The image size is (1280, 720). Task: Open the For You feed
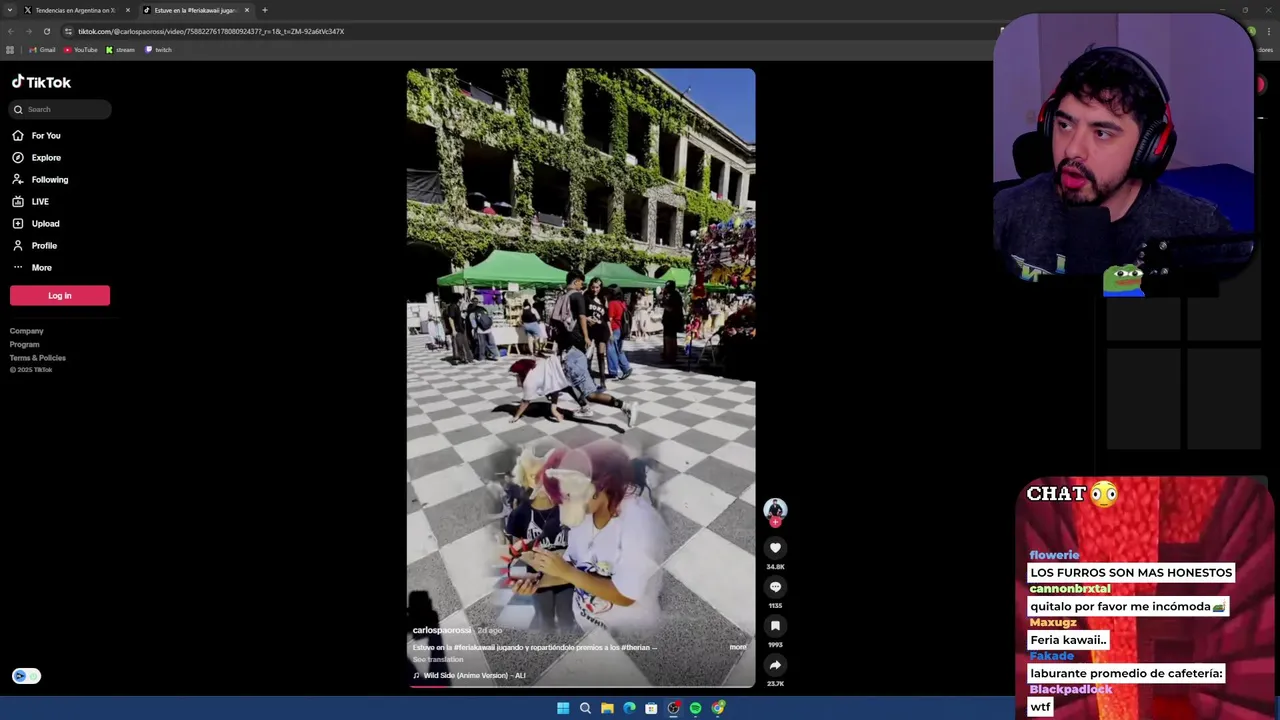point(37,135)
